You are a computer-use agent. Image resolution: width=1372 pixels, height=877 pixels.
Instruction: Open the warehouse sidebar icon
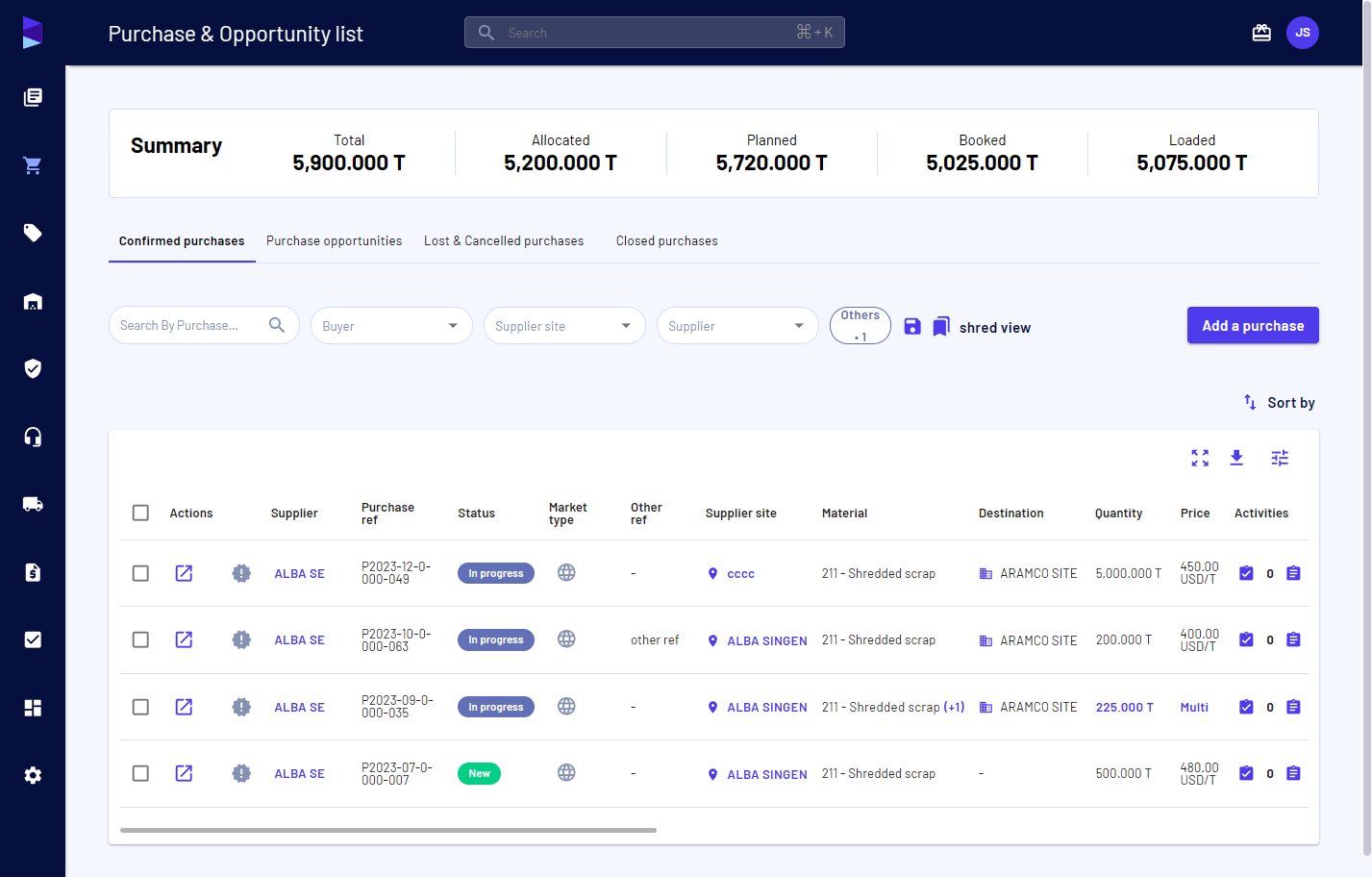click(x=33, y=301)
